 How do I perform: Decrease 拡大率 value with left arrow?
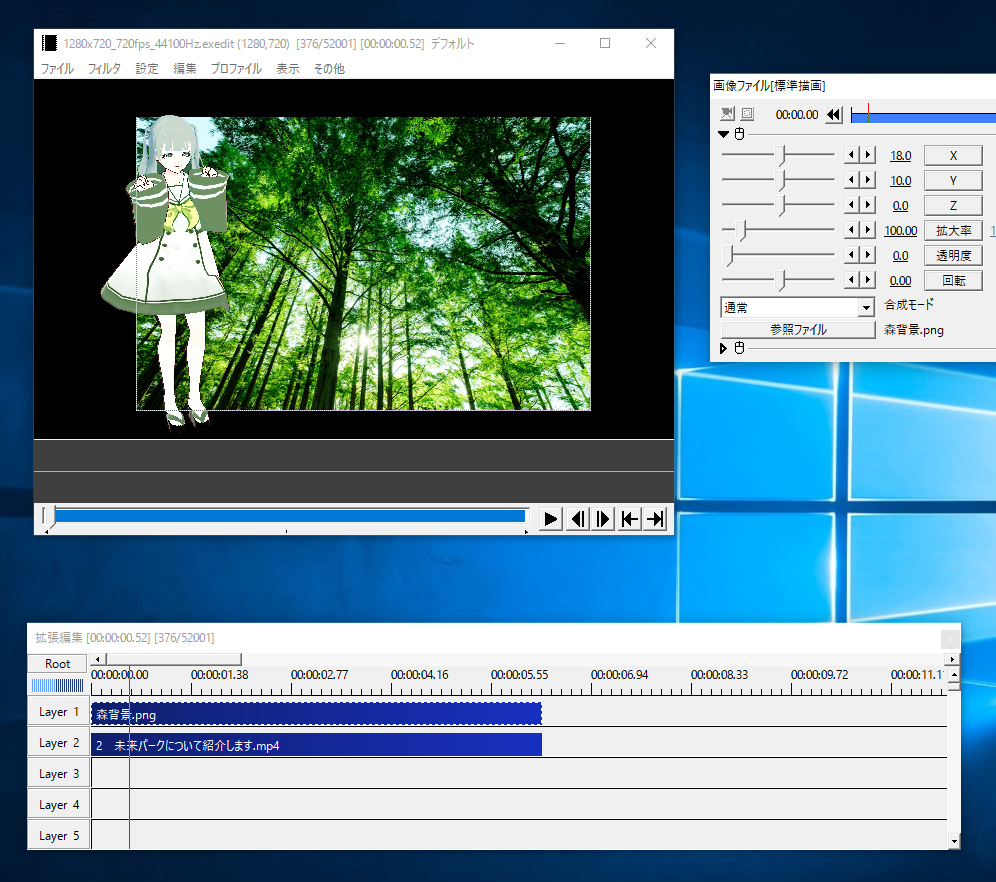[851, 230]
